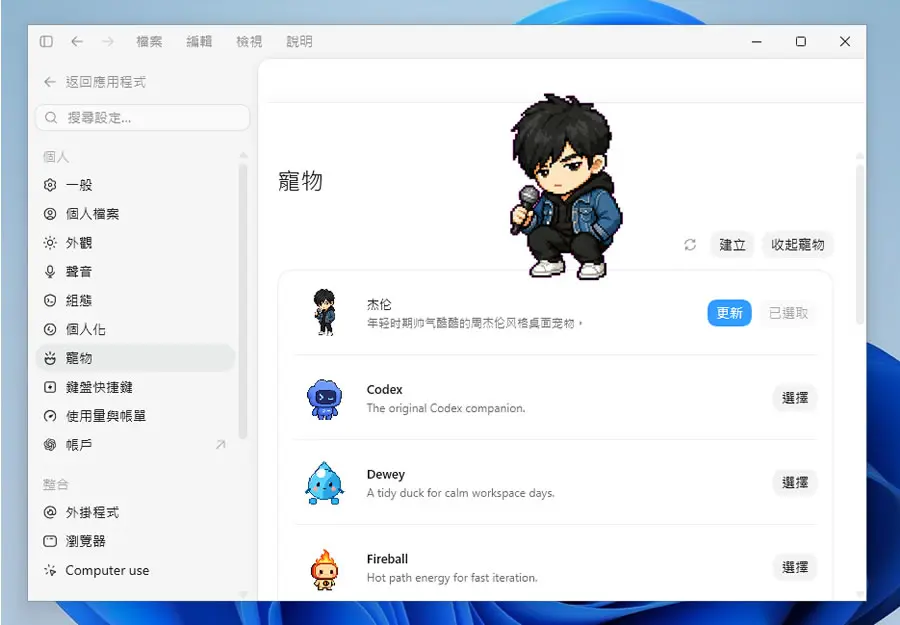
Task: Open the 檔案 menu
Action: (149, 41)
